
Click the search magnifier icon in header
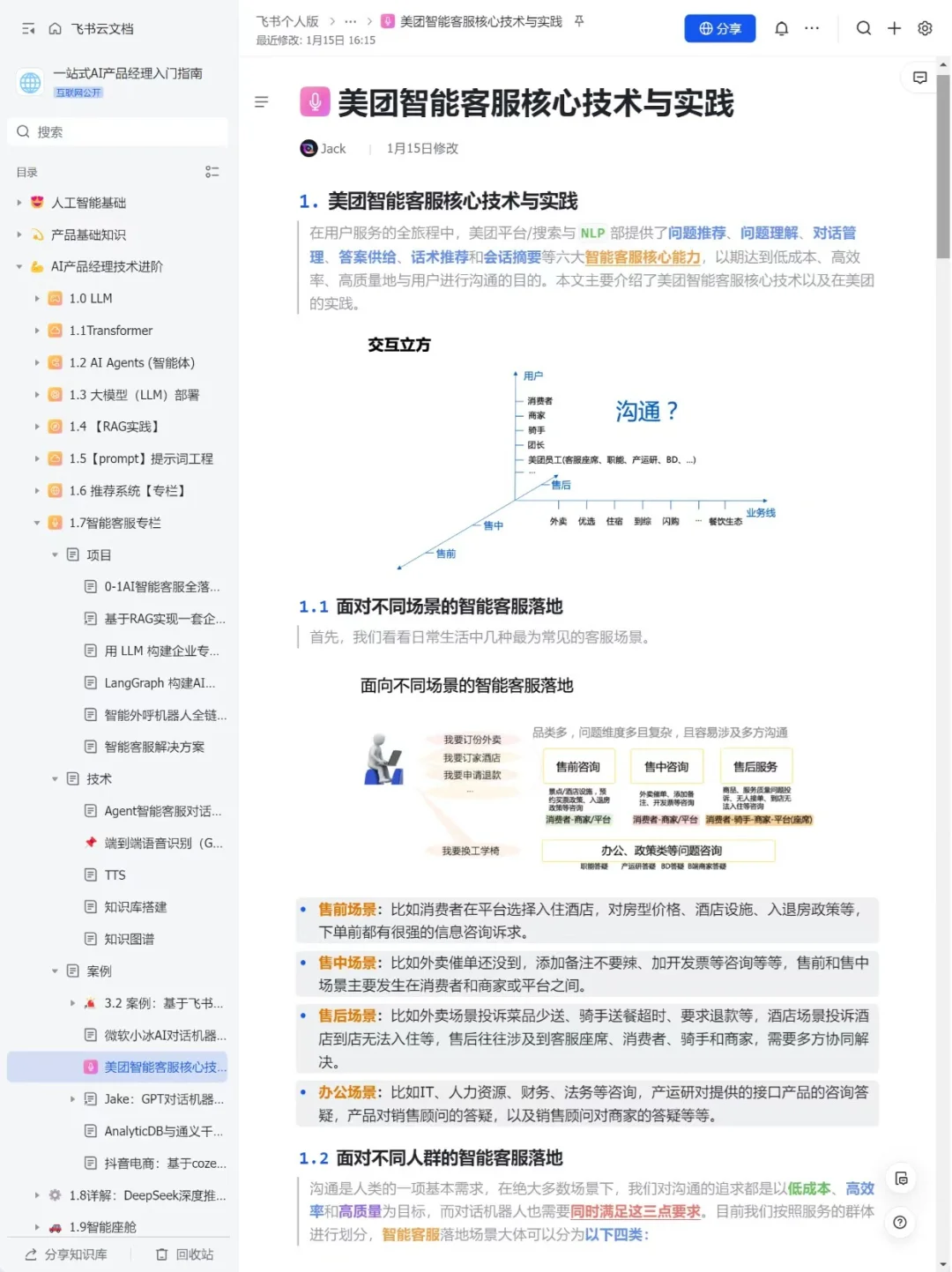pyautogui.click(x=864, y=28)
